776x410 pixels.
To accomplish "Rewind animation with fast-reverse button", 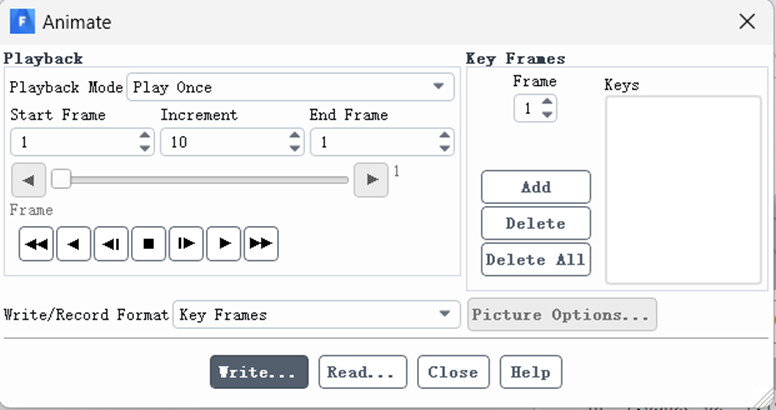I will (36, 244).
